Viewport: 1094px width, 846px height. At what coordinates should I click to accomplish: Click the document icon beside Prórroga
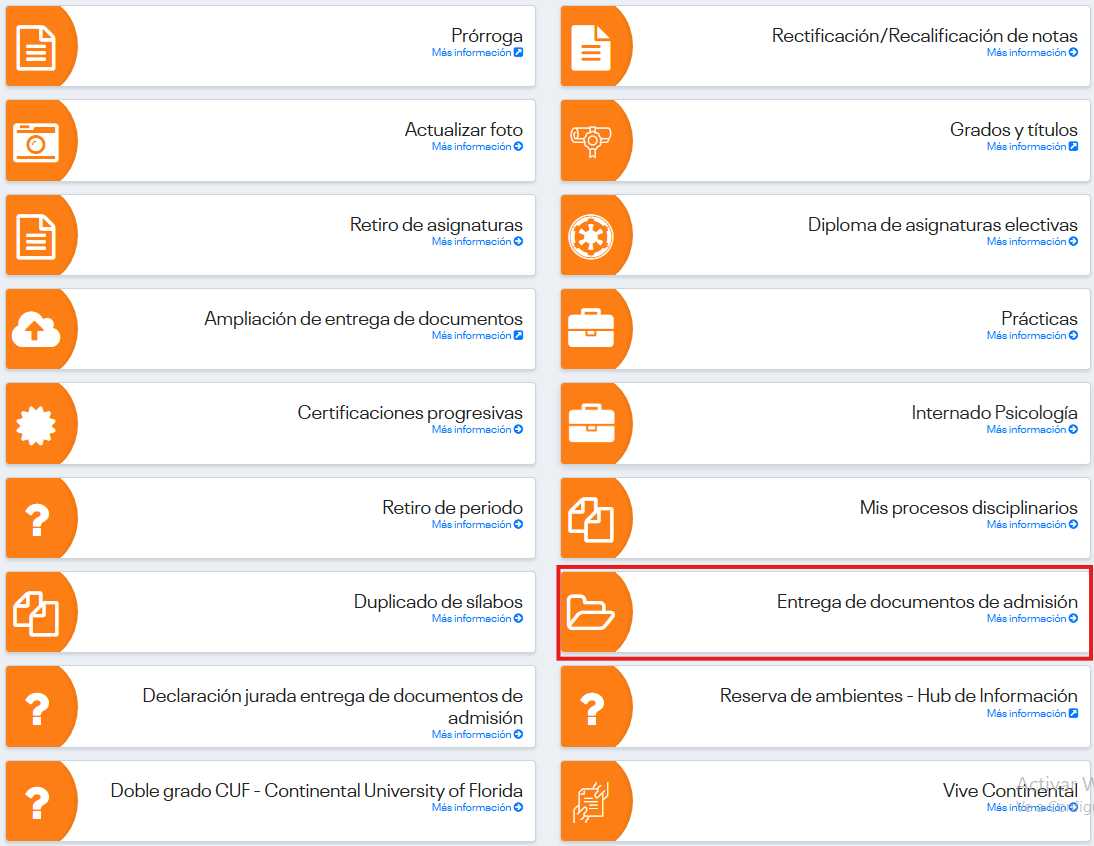click(x=37, y=47)
